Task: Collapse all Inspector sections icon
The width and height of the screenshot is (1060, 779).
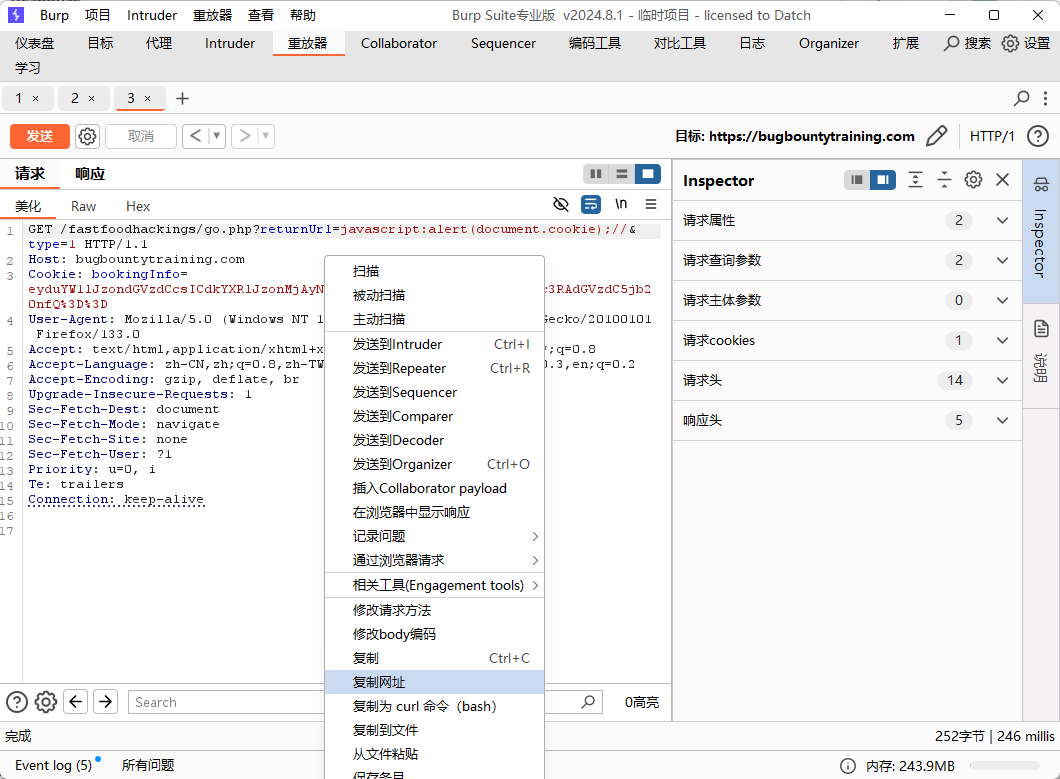Action: (x=944, y=180)
